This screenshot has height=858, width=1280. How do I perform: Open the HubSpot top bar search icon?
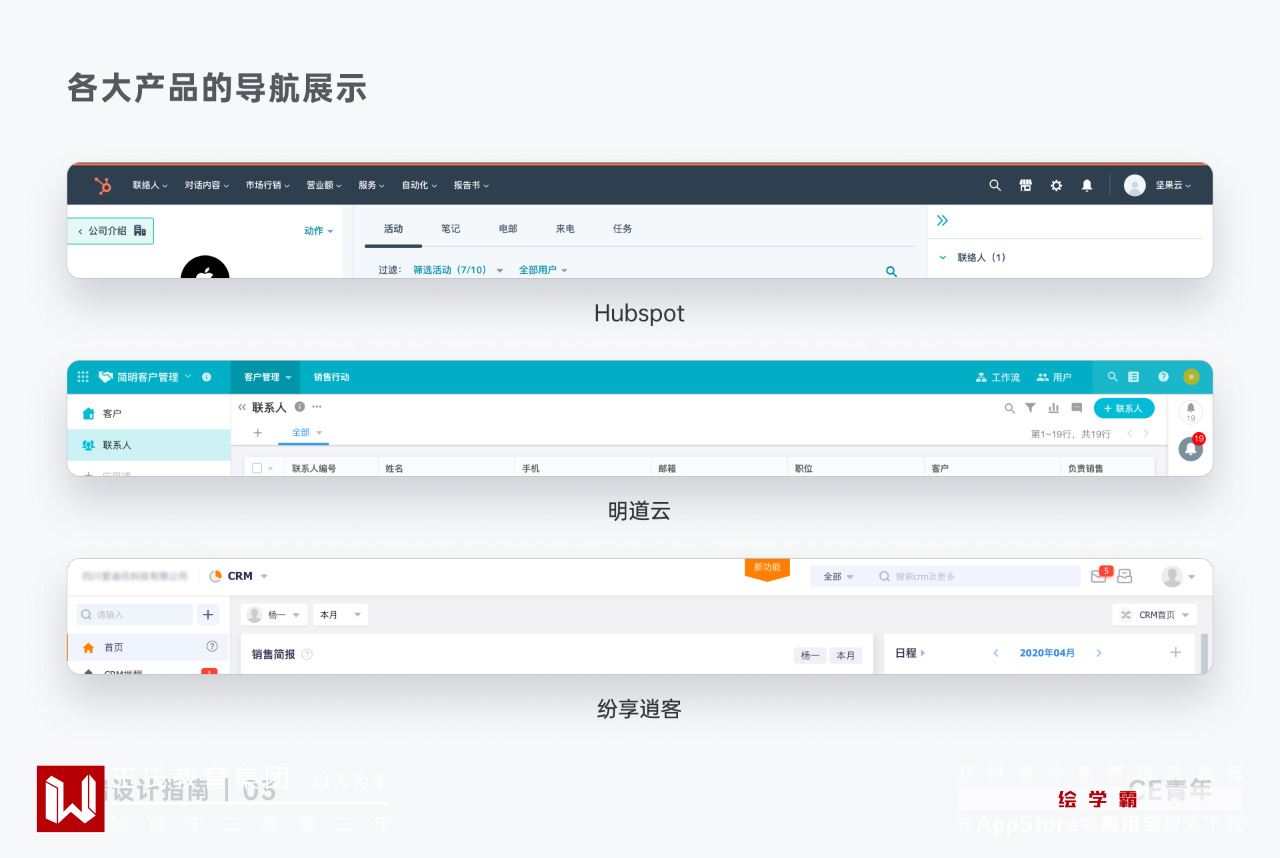coord(995,185)
